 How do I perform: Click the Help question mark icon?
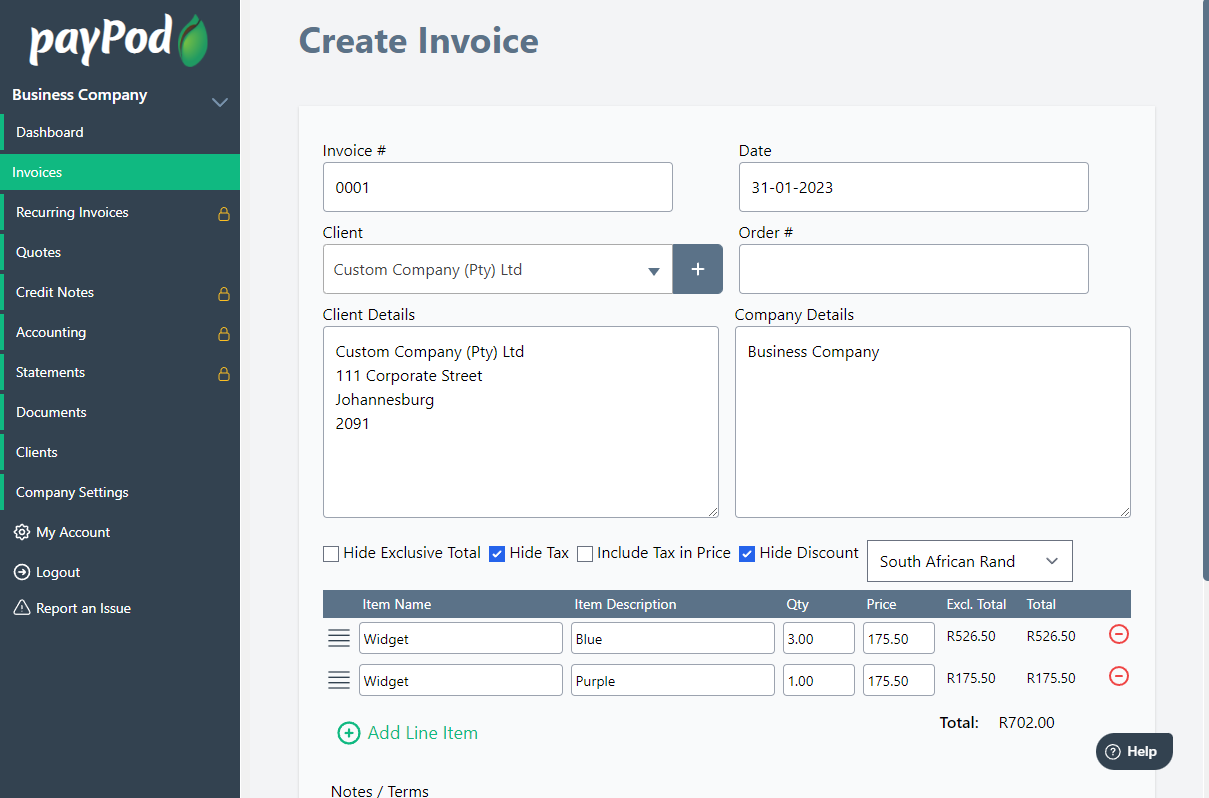point(1113,752)
